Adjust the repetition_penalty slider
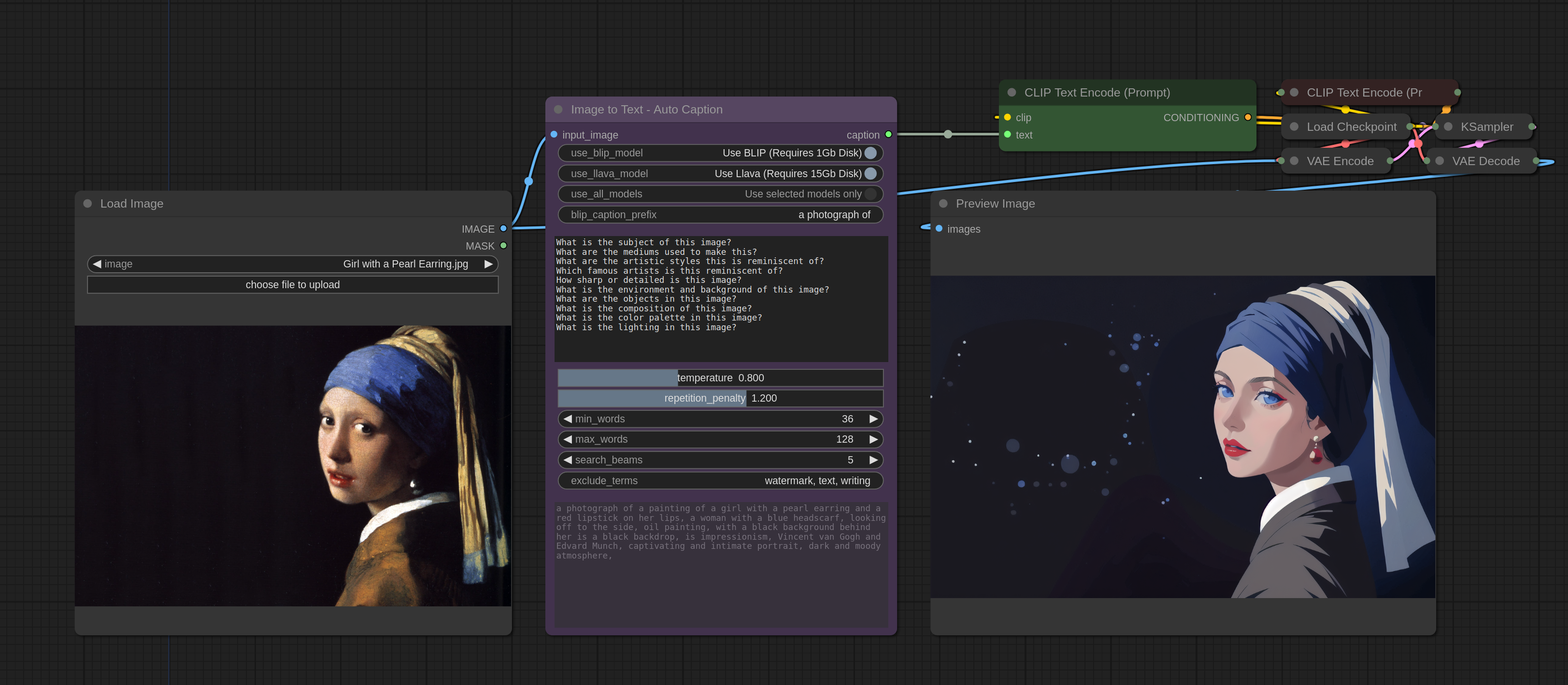This screenshot has height=685, width=1568. (720, 398)
